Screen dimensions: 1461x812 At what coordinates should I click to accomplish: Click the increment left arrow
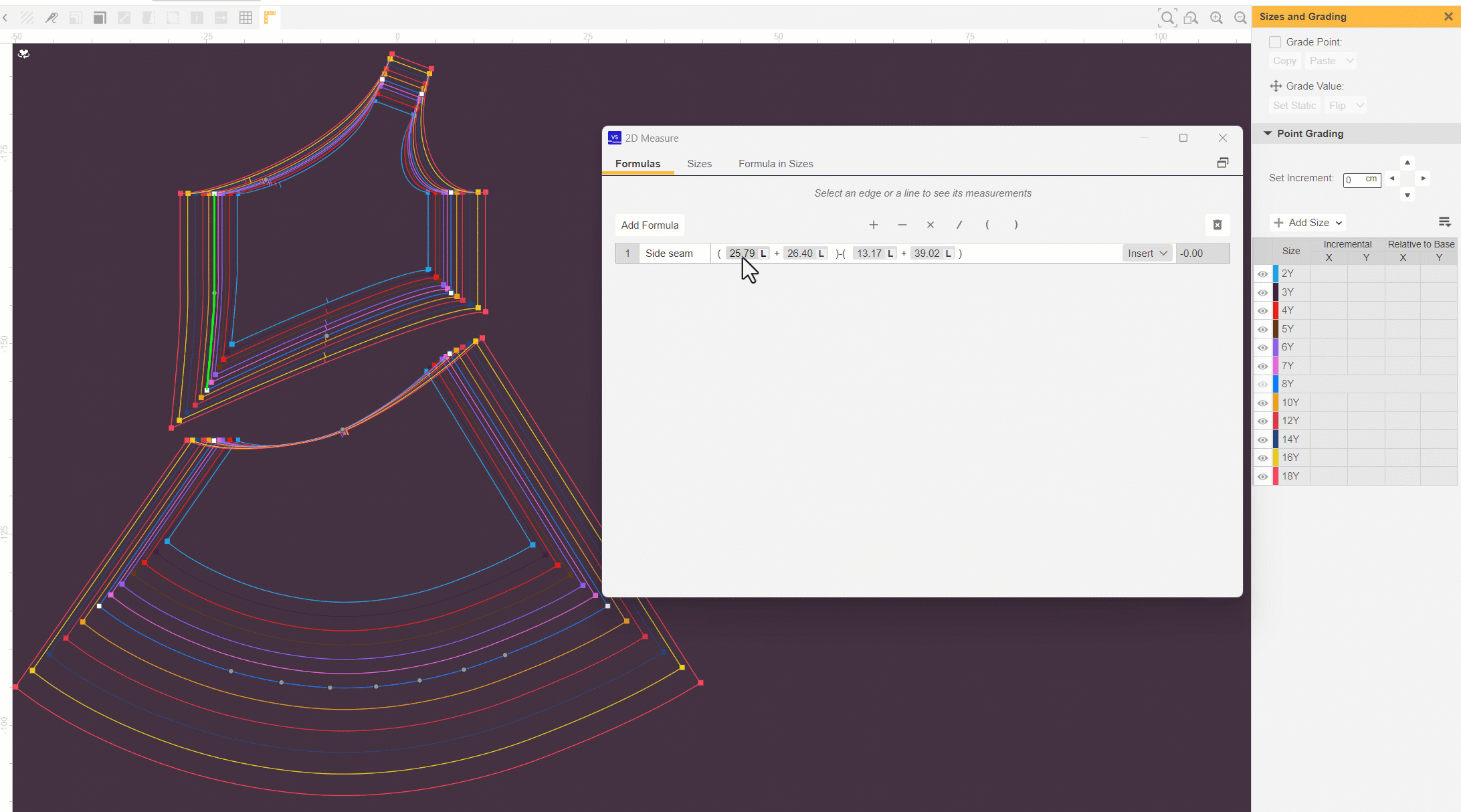click(x=1392, y=179)
